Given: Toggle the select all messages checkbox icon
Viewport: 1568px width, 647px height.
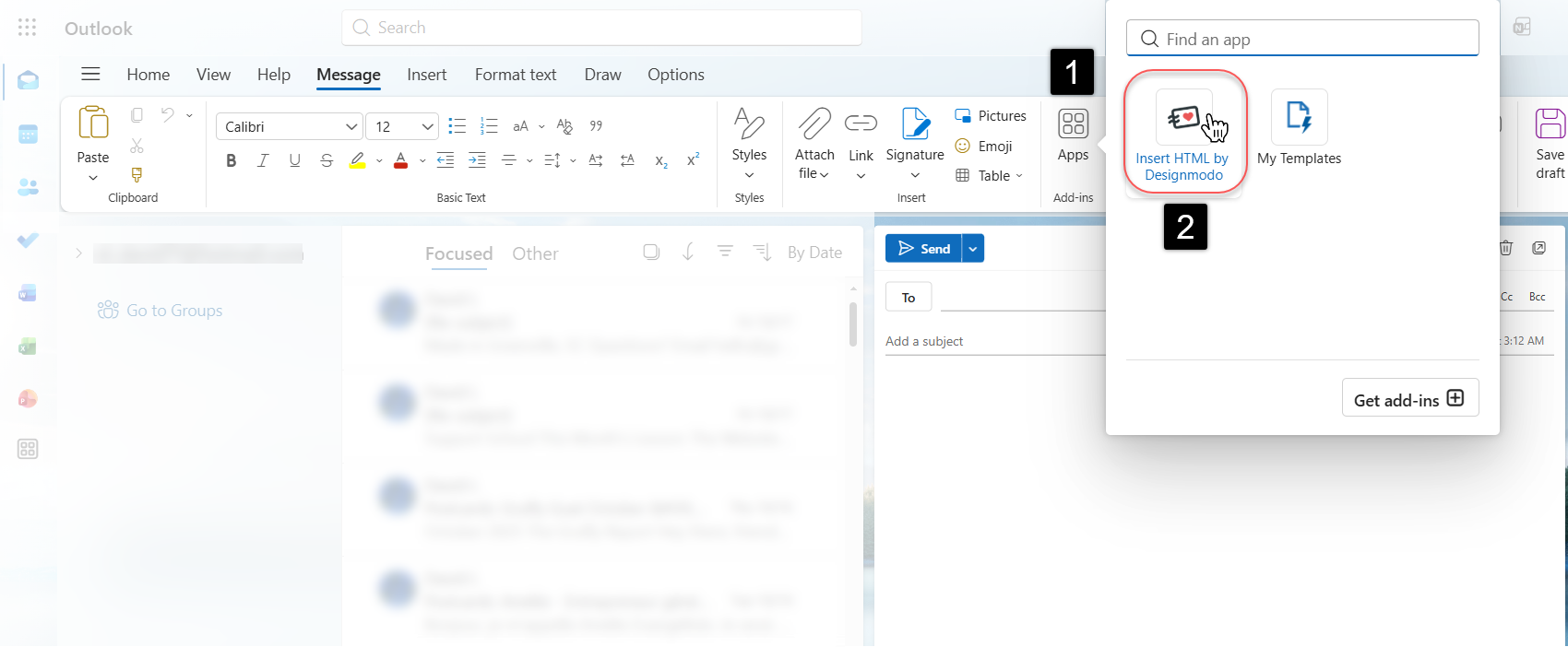Looking at the screenshot, I should (651, 252).
